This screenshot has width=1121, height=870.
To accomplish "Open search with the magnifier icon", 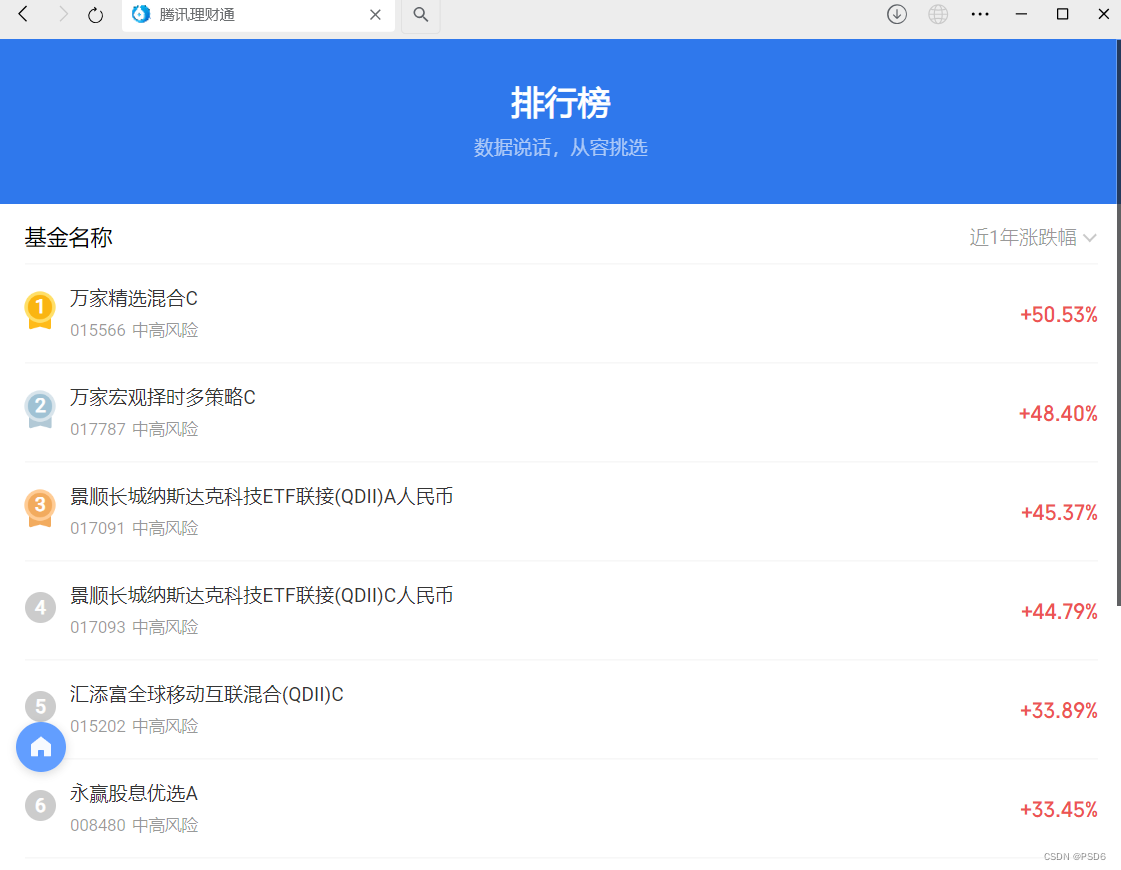I will tap(420, 15).
